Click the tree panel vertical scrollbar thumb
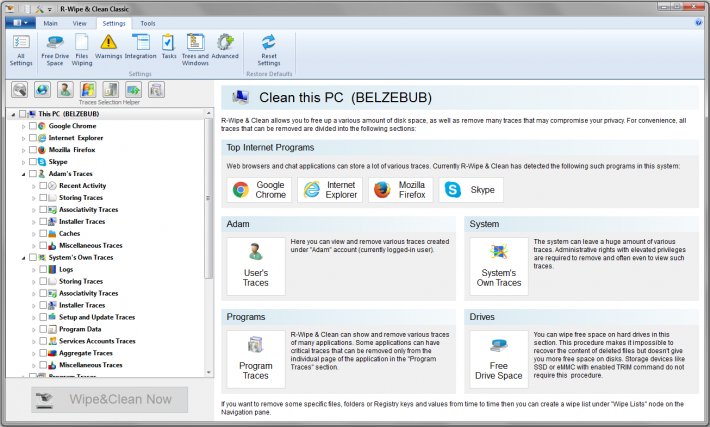The width and height of the screenshot is (710, 427). point(209,198)
